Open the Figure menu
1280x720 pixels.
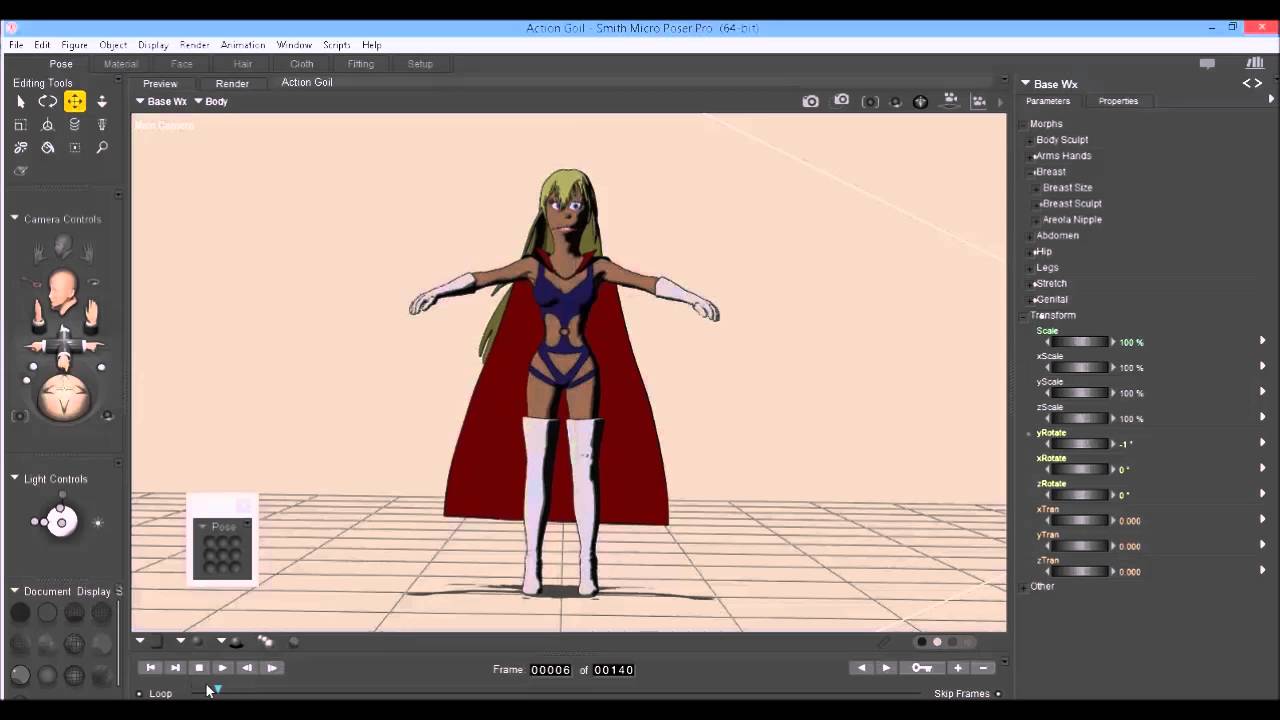coord(74,45)
